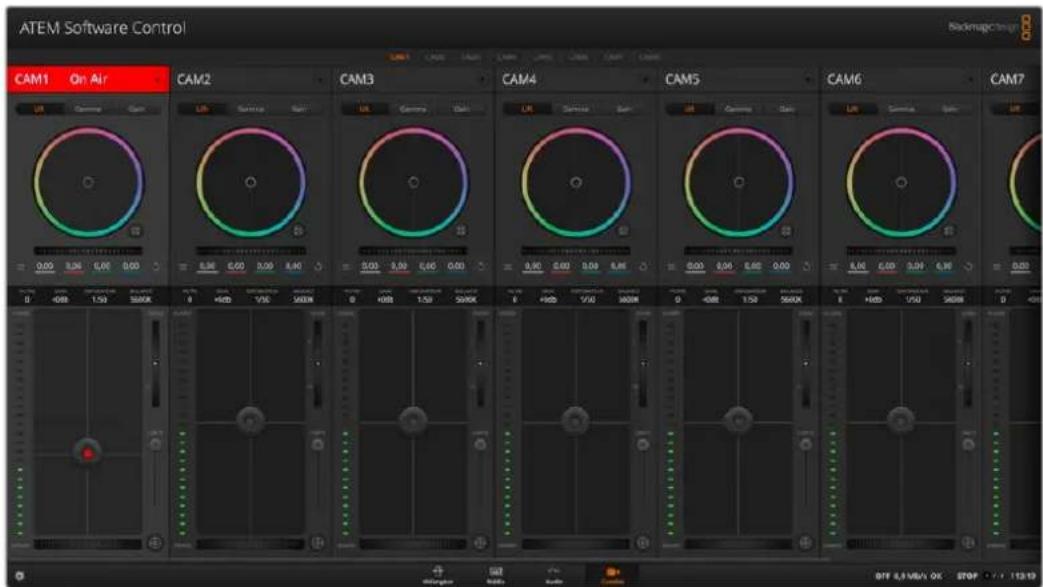Expand the CAM4 header dropdown arrow

tap(645, 80)
